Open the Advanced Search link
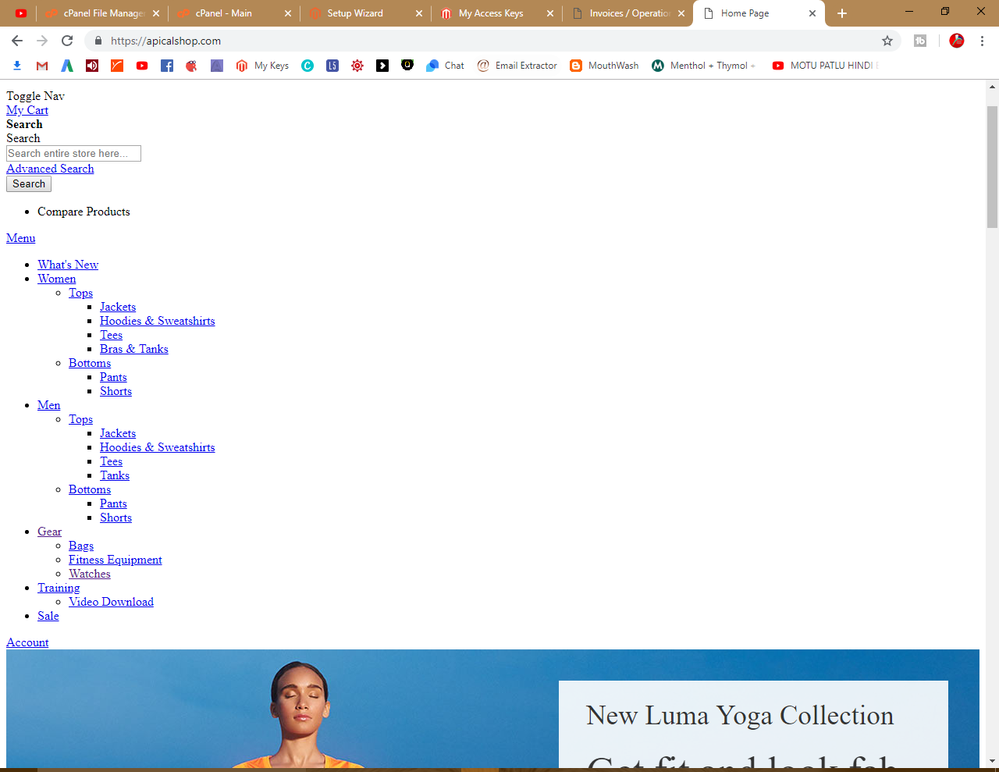This screenshot has width=999, height=772. coord(50,169)
